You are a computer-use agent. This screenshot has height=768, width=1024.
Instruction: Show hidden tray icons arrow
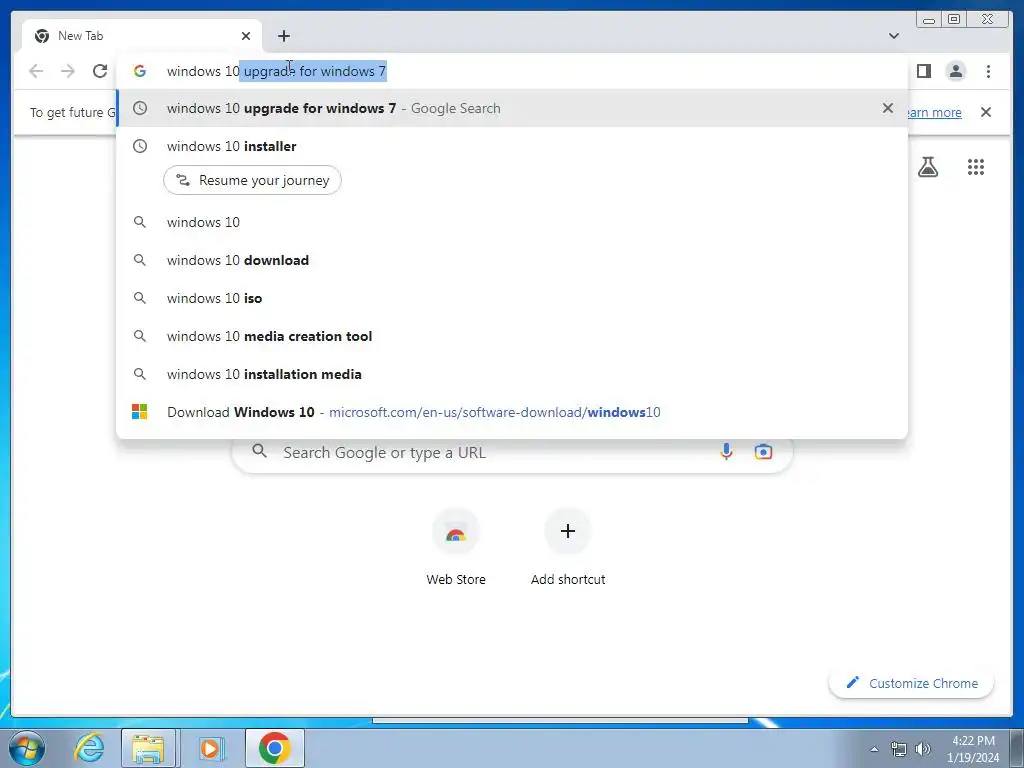[874, 749]
